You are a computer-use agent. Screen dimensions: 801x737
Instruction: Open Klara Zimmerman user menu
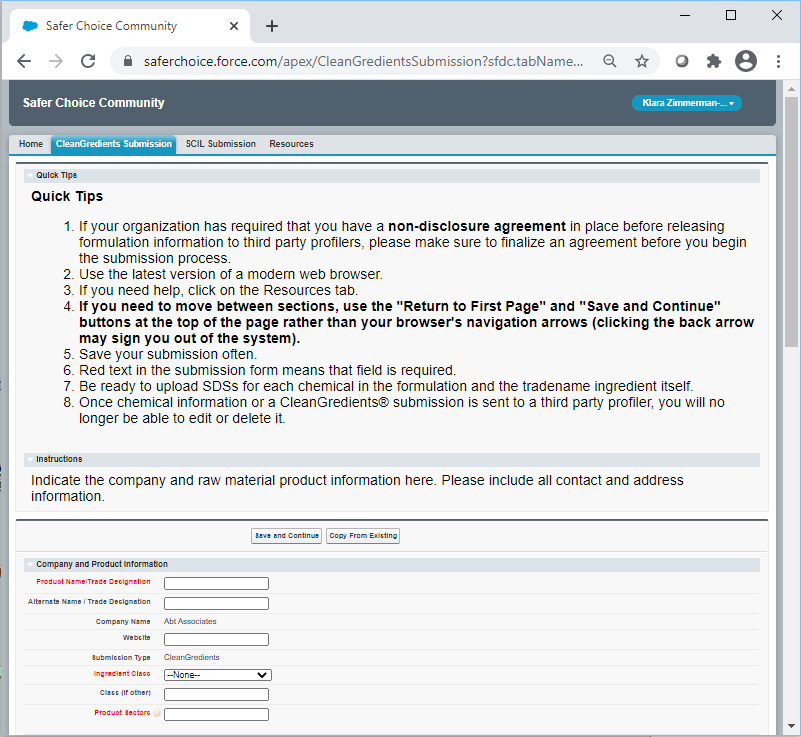coord(687,103)
